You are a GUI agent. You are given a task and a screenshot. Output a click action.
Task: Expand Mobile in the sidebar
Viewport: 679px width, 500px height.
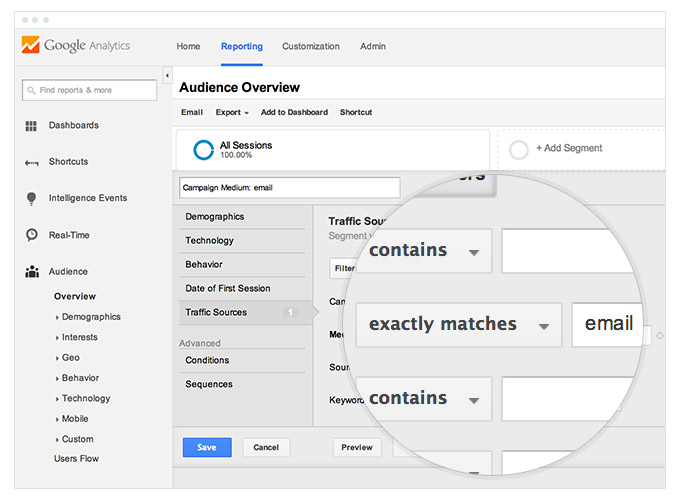[72, 419]
